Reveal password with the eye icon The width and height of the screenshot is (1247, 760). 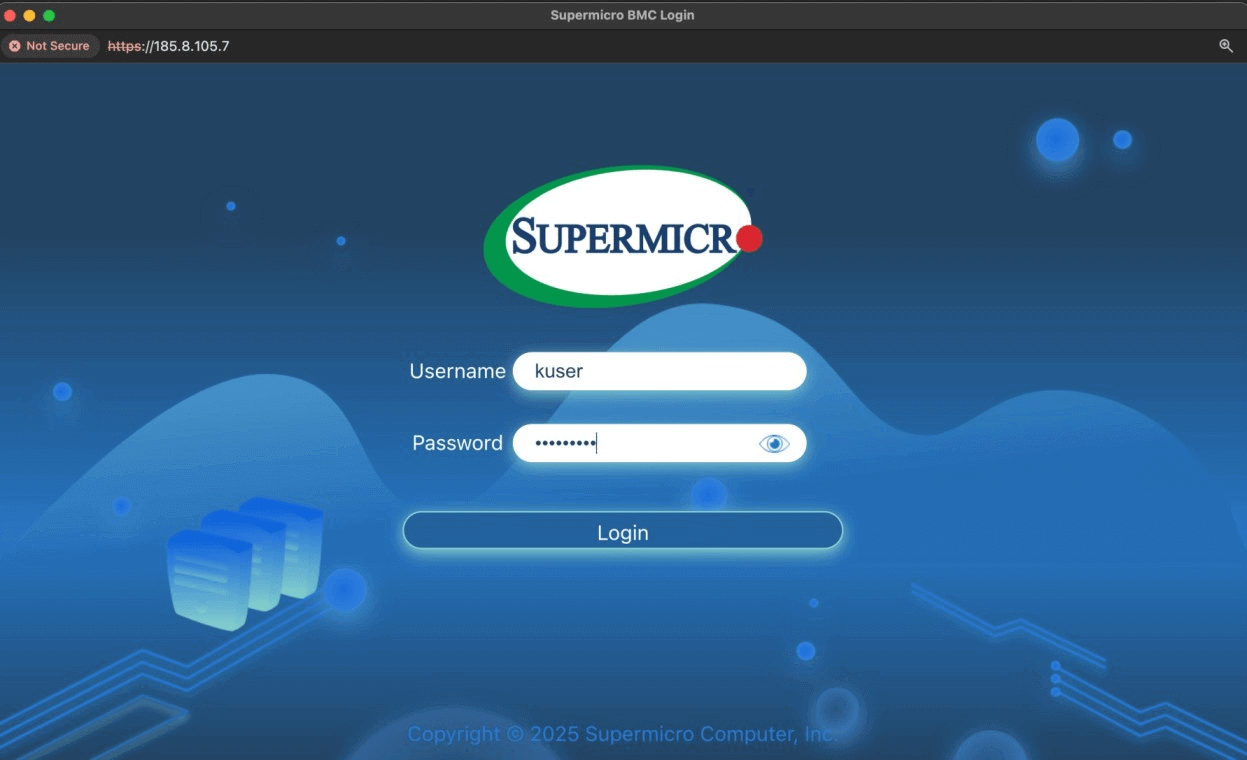(x=774, y=444)
